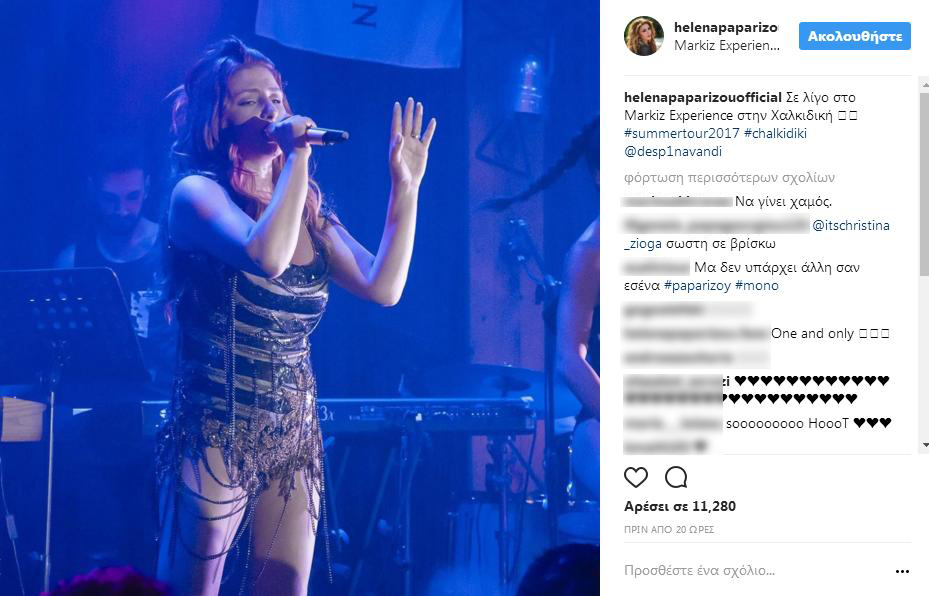Click the scrollbar down arrow in comments
Screen dimensions: 929x596
click(x=925, y=445)
